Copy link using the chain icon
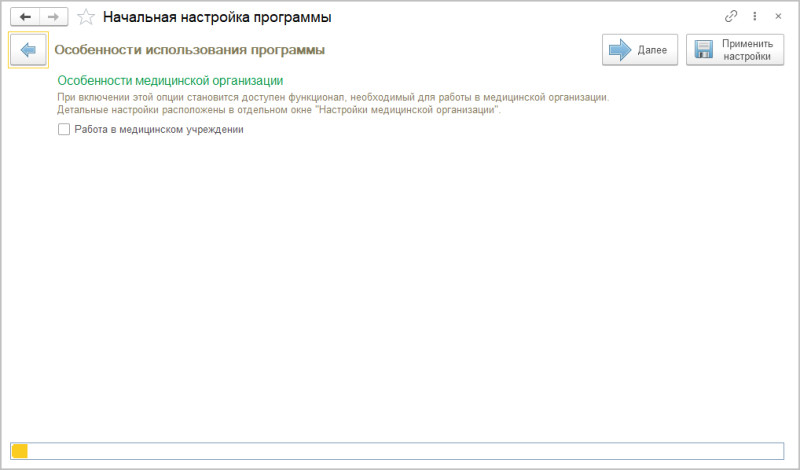800x470 pixels. (x=731, y=17)
